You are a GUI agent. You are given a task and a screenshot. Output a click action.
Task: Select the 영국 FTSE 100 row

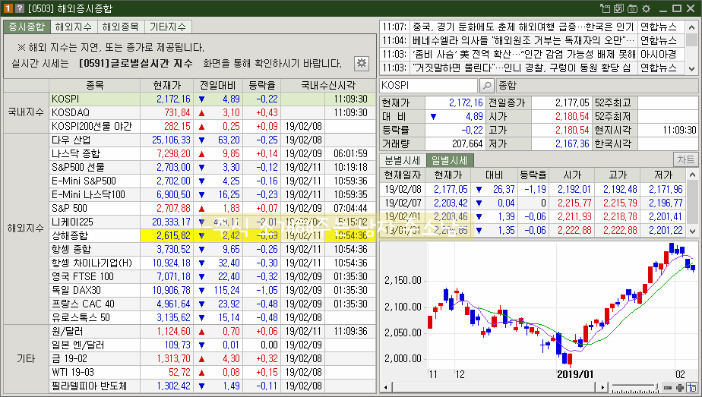tap(212, 277)
